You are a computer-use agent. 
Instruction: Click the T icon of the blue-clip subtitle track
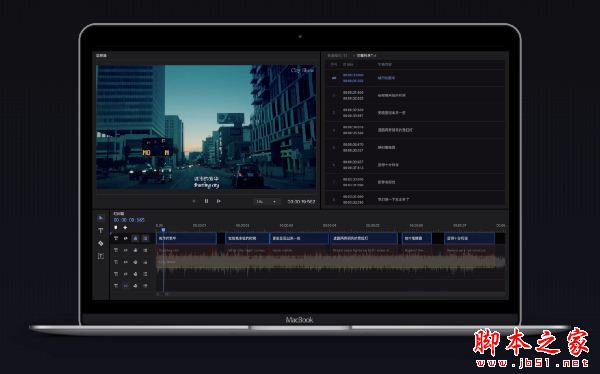116,238
